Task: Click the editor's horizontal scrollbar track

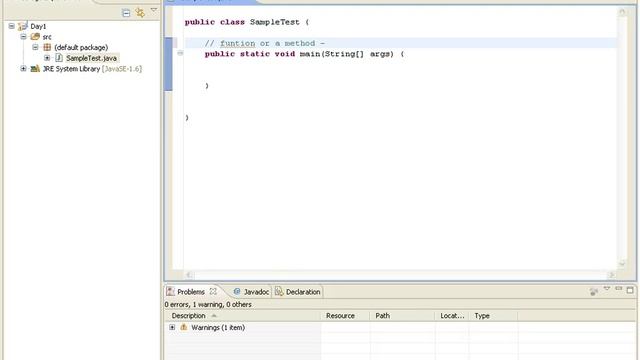Action: pyautogui.click(x=400, y=275)
